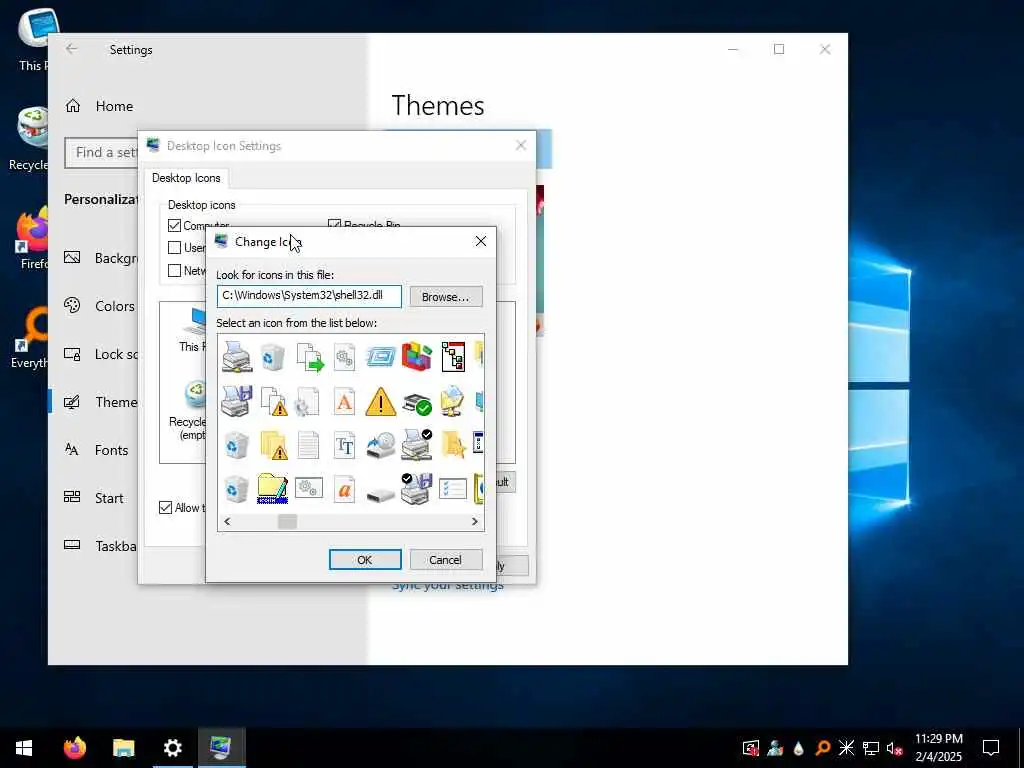This screenshot has height=768, width=1024.
Task: Open Background personalization page
Action: 101,258
